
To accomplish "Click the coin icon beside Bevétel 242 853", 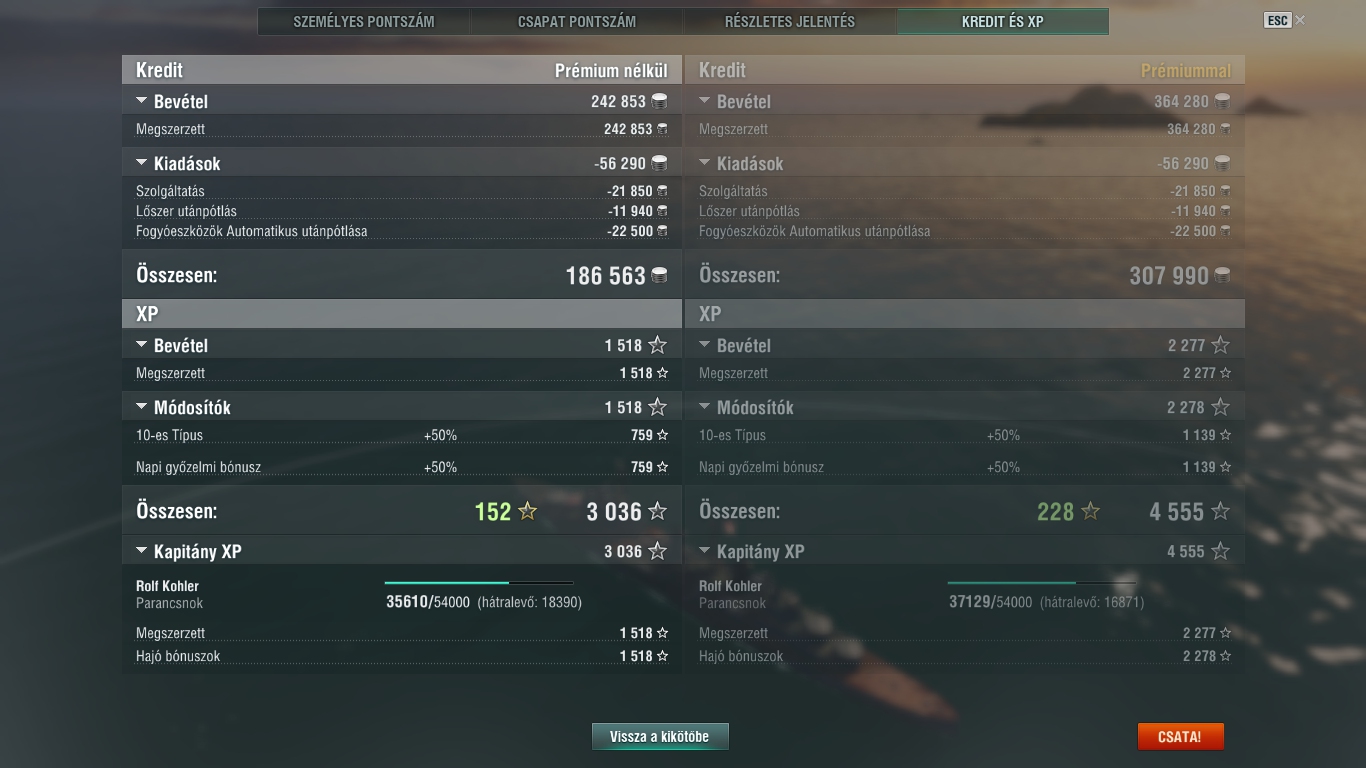I will point(659,101).
